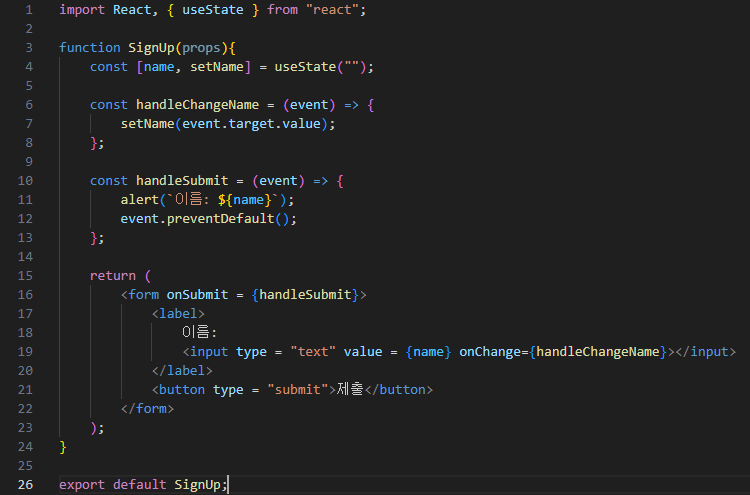
Task: Click line number 26 in the gutter
Action: pyautogui.click(x=25, y=484)
